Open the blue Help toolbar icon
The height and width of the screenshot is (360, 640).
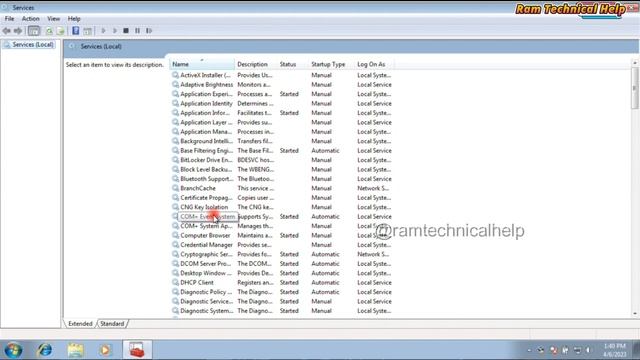point(76,31)
